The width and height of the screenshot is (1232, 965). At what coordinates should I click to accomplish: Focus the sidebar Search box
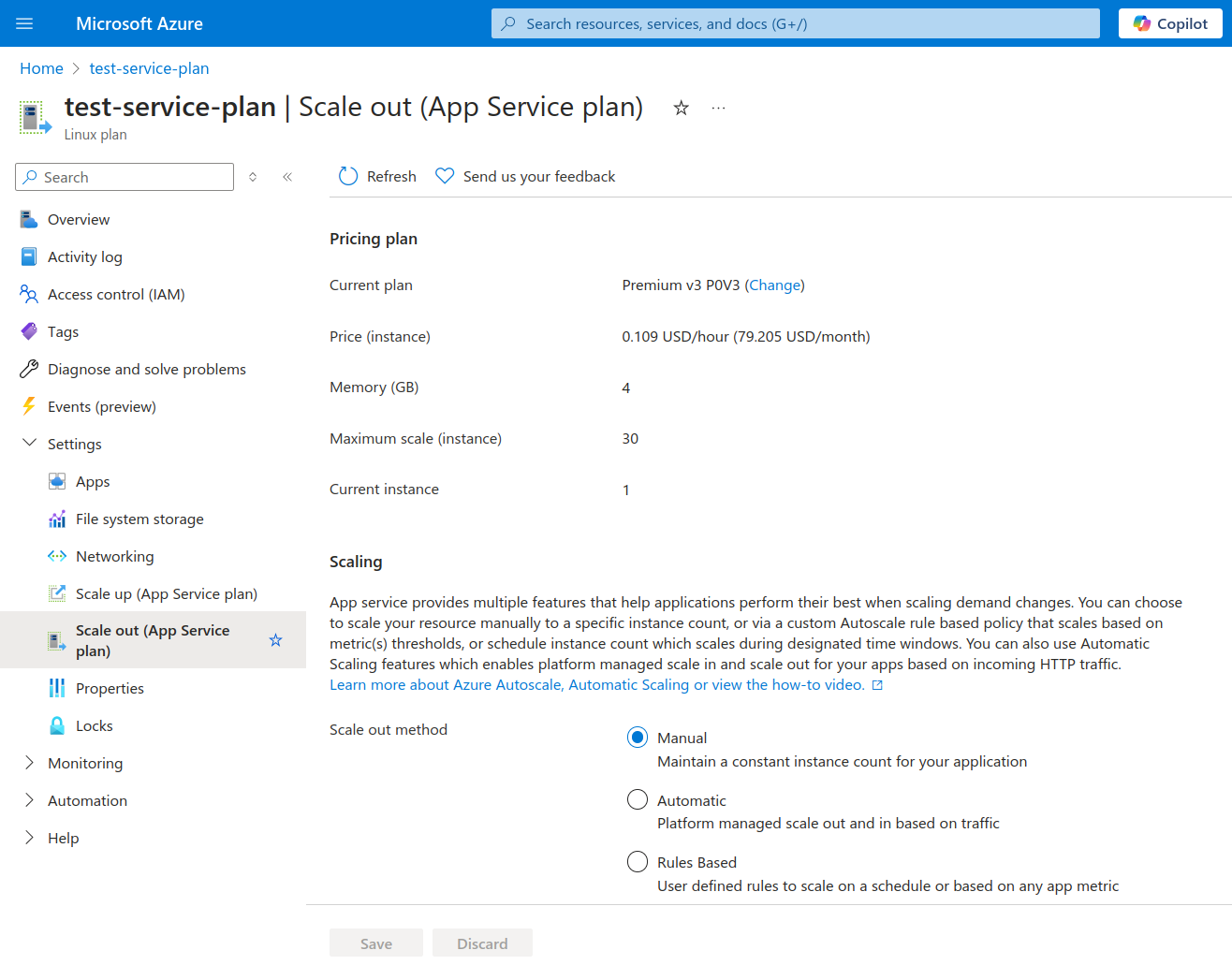click(125, 177)
